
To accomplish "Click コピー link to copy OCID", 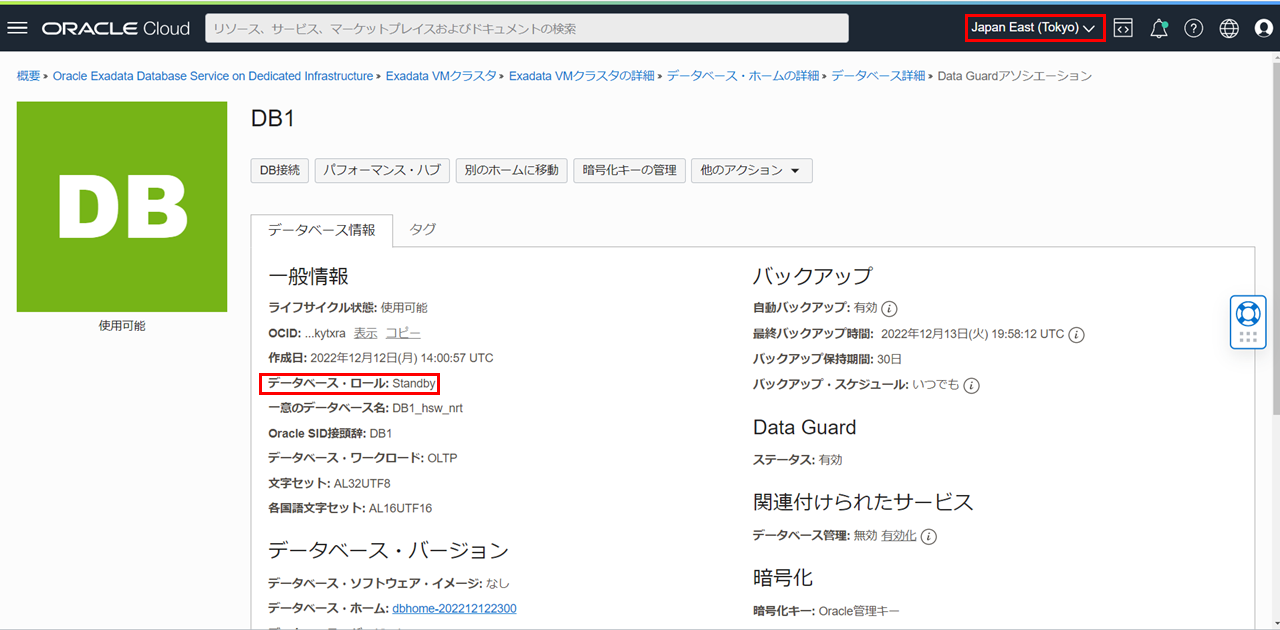I will tap(403, 333).
